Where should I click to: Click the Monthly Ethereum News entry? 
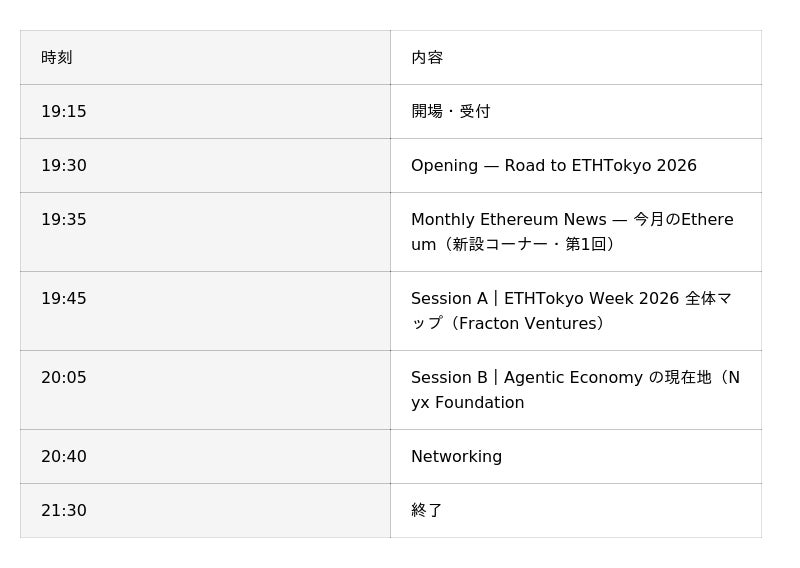pos(576,232)
